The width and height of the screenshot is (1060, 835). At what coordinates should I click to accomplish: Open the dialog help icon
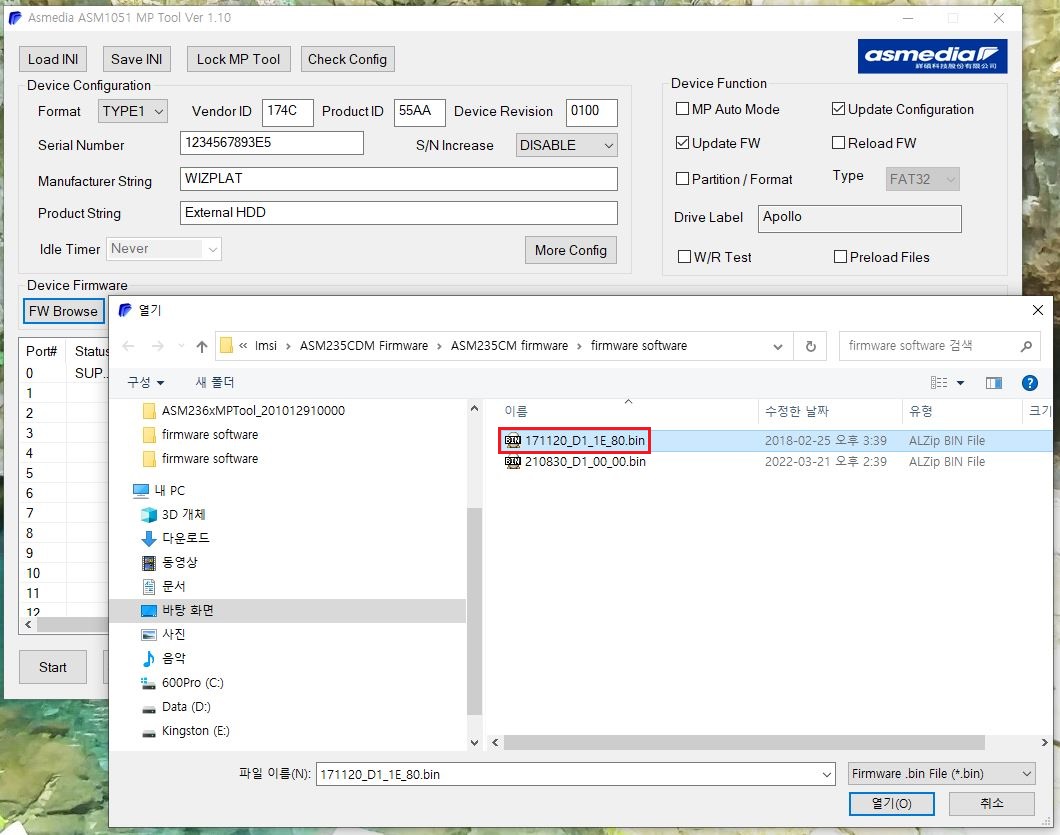click(x=1030, y=383)
